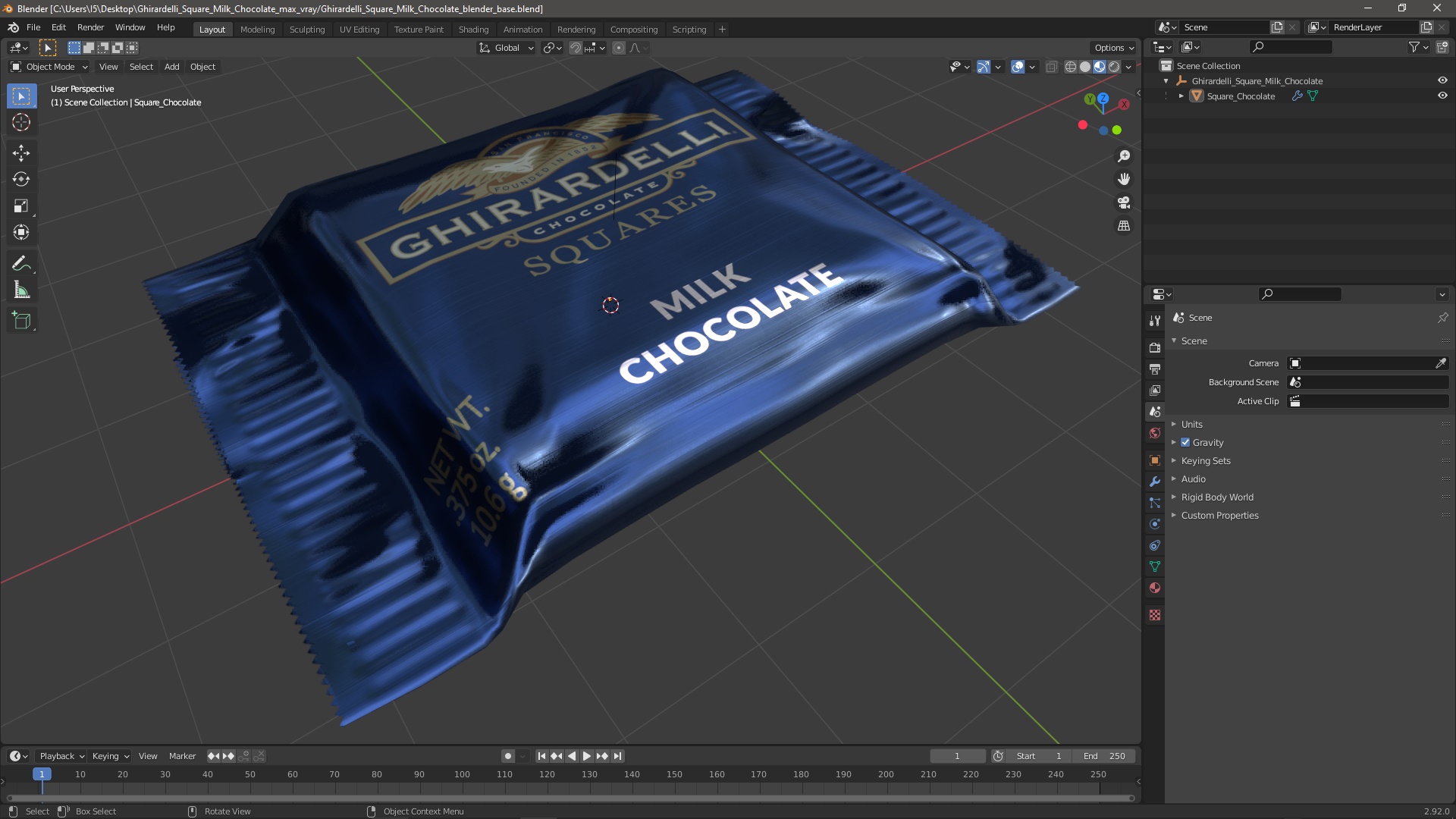Screen dimensions: 1456x819
Task: Expand the Custom Properties panel
Action: point(1219,516)
